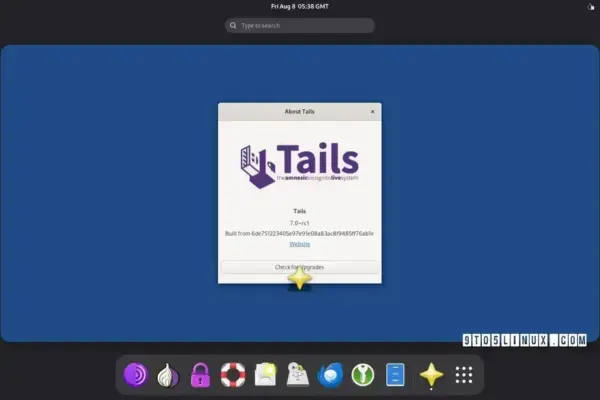The image size is (600, 400).
Task: Click the Built from commit hash text
Action: point(300,233)
